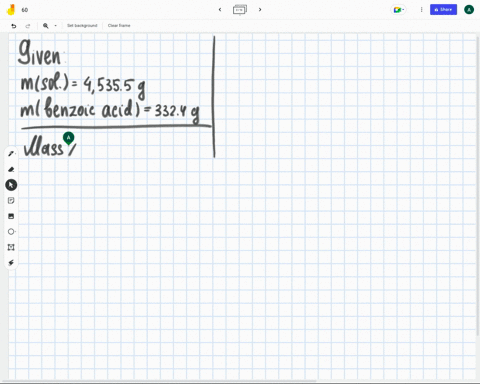Redo the last action
This screenshot has width=480, height=384.
pos(28,26)
